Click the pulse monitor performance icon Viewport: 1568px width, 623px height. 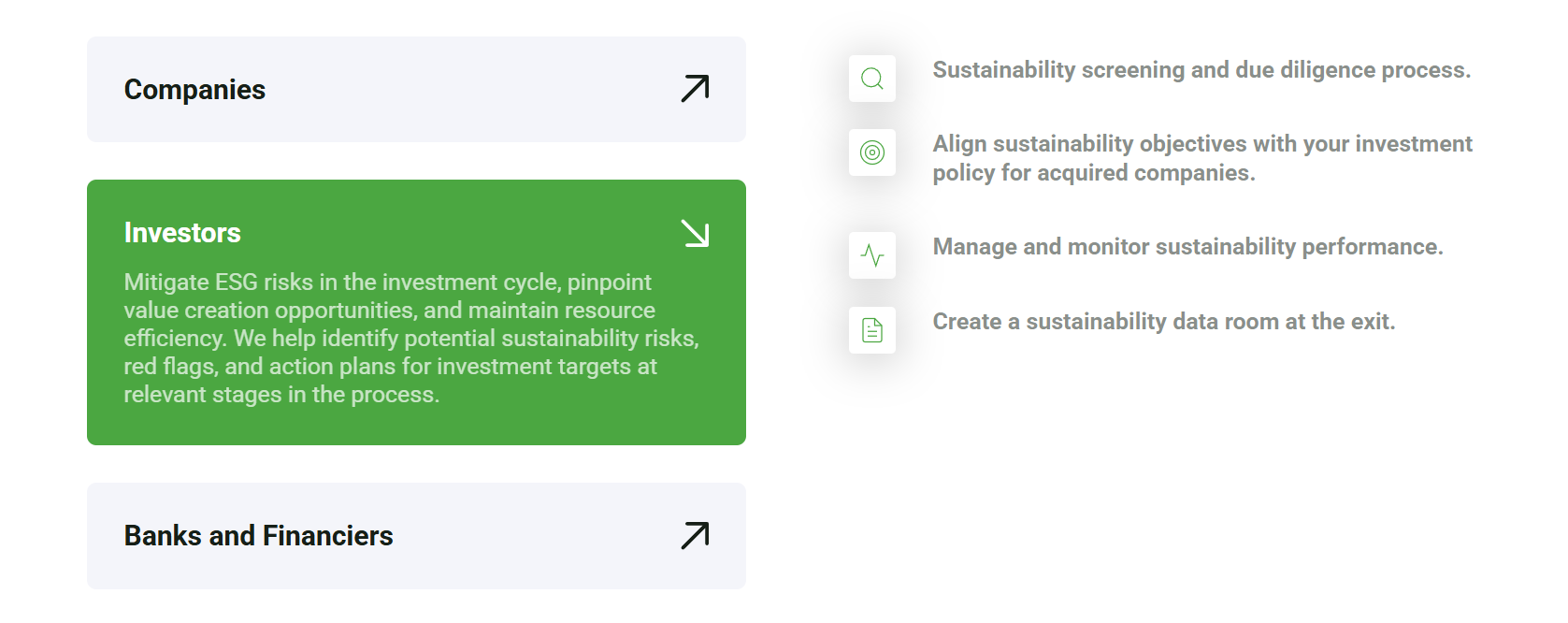[x=871, y=255]
